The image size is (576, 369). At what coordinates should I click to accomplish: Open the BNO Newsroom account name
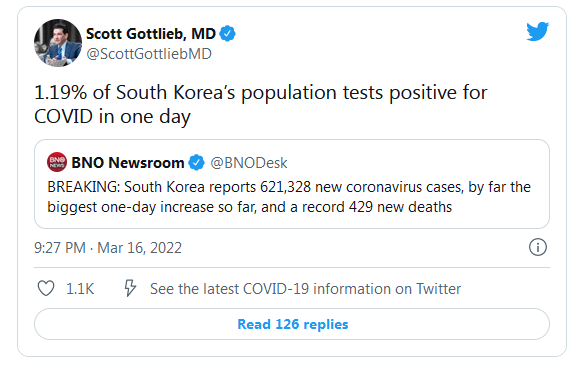128,162
